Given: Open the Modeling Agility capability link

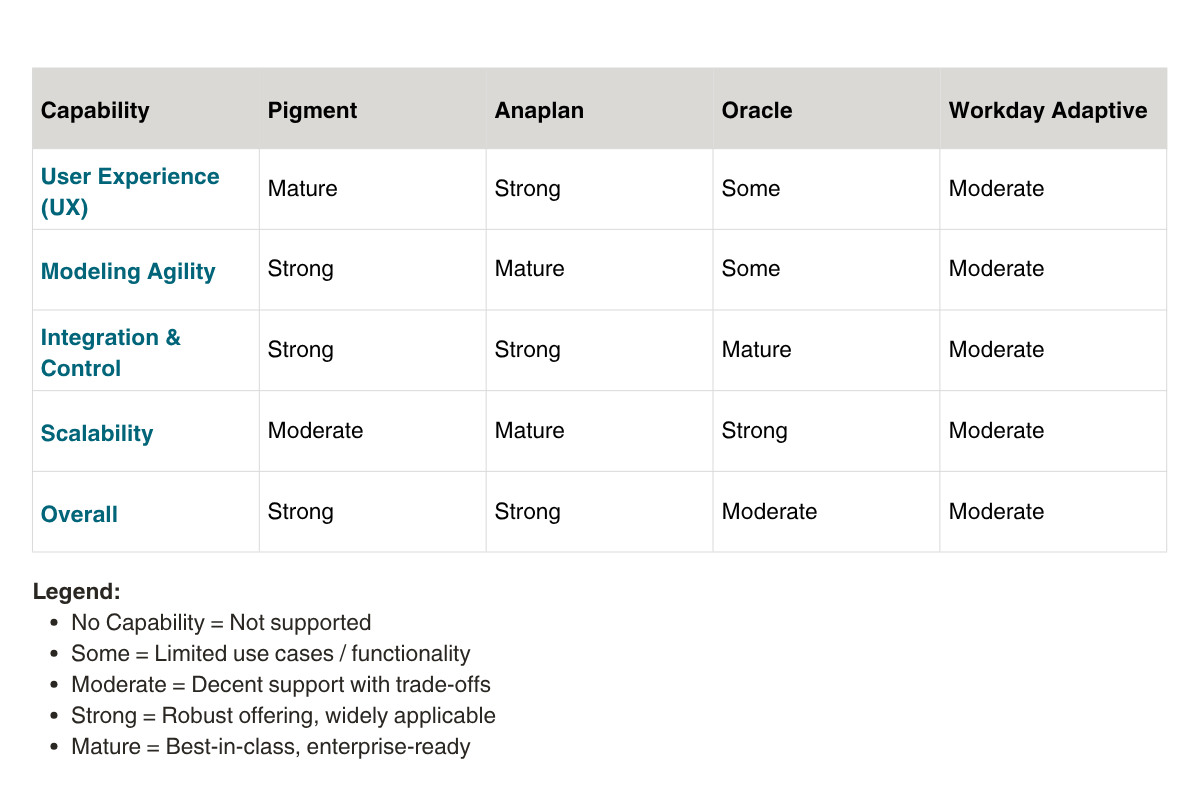Looking at the screenshot, I should tap(128, 272).
